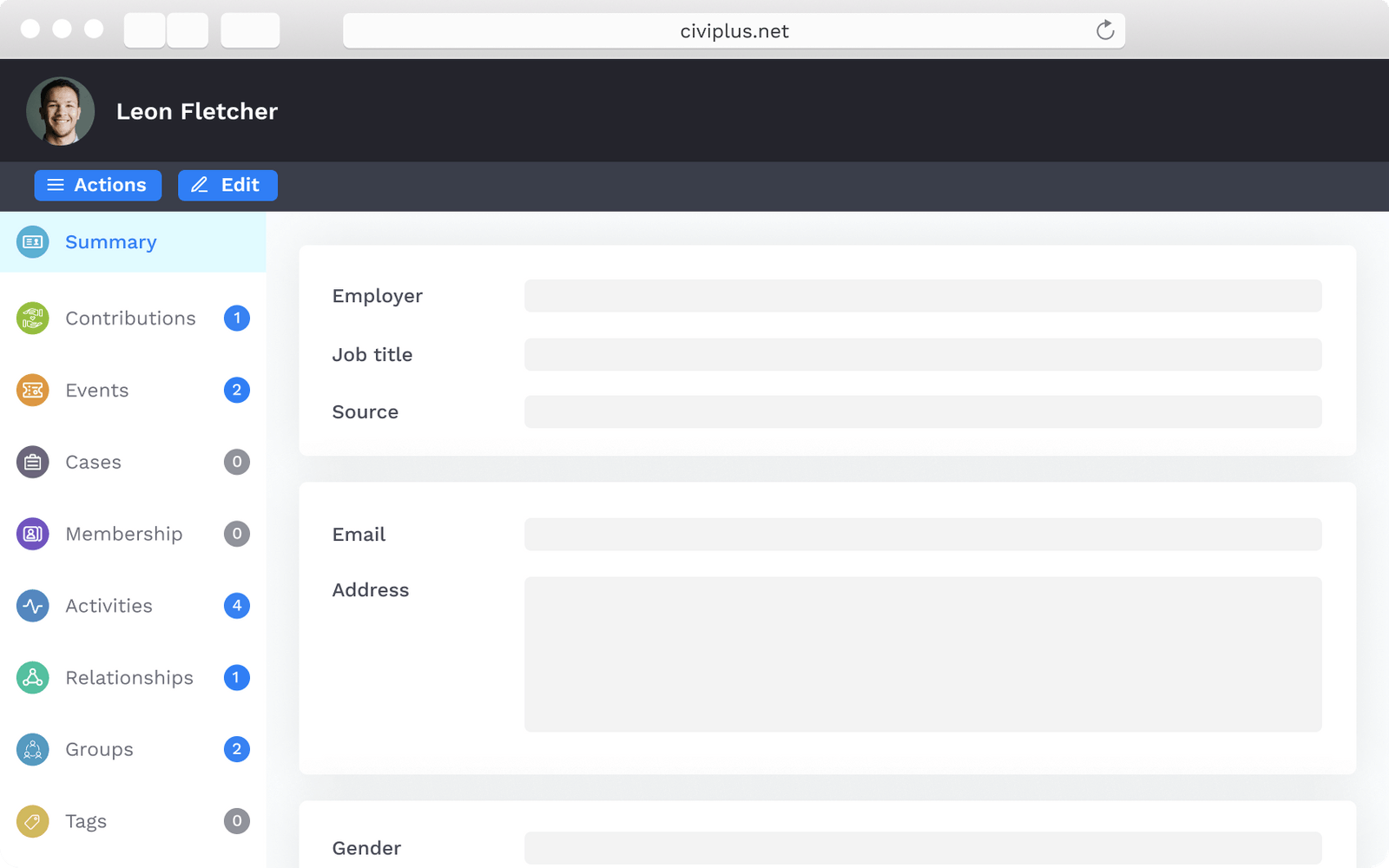Switch to the Summary tab
Image resolution: width=1389 pixels, height=868 pixels.
[110, 241]
